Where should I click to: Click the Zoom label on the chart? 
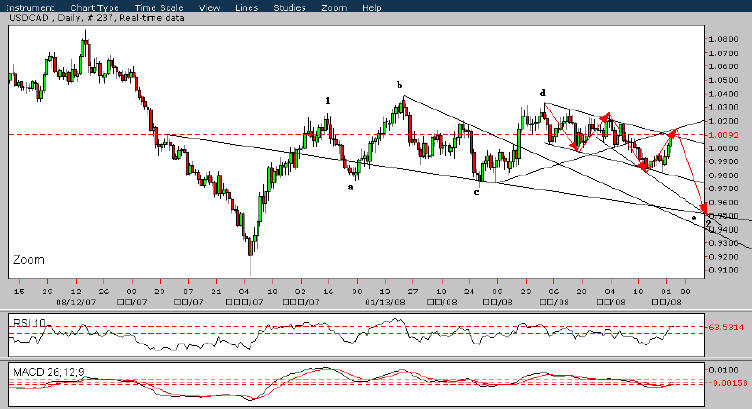click(x=29, y=260)
